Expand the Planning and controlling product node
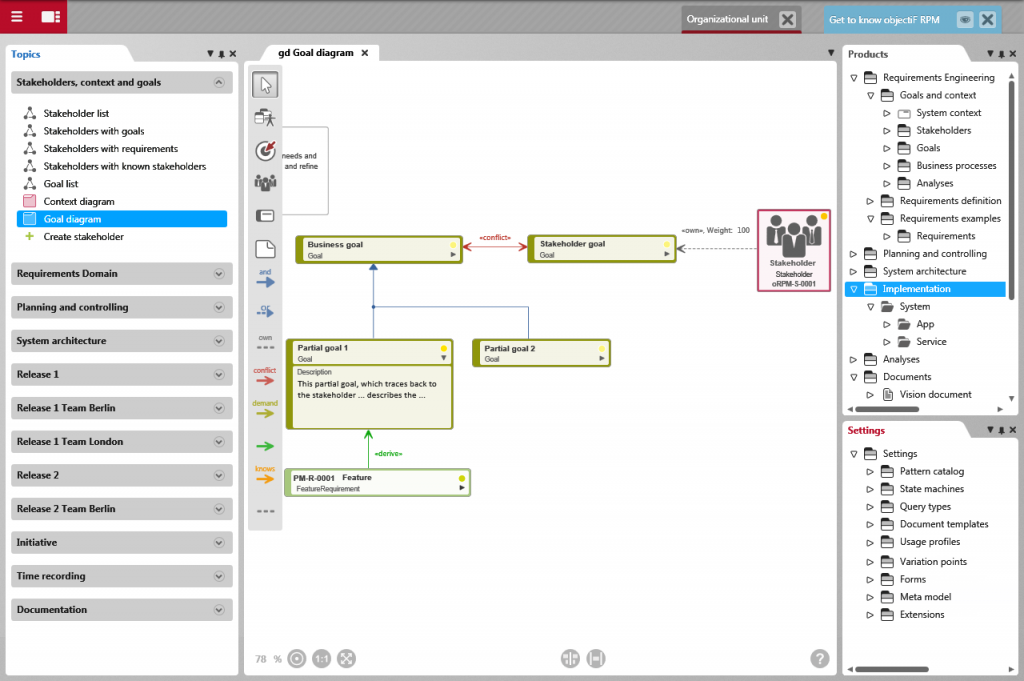The width and height of the screenshot is (1024, 681). coord(854,253)
